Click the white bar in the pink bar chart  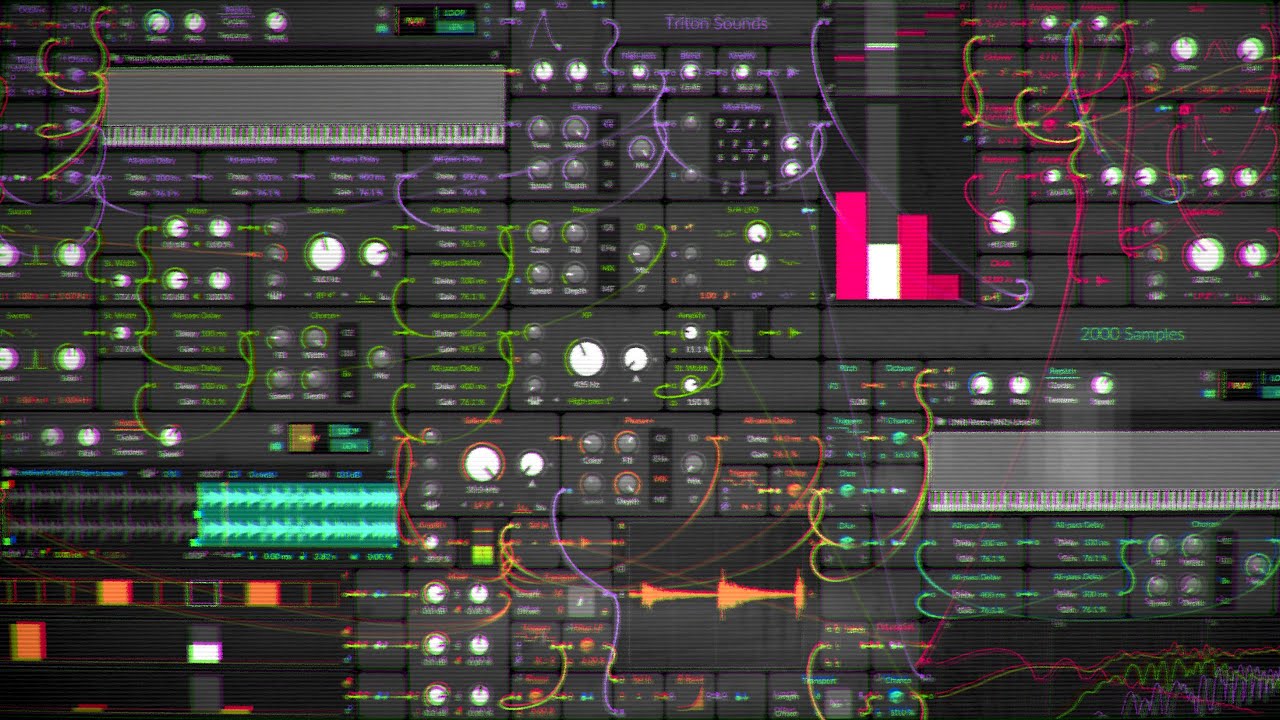click(882, 271)
